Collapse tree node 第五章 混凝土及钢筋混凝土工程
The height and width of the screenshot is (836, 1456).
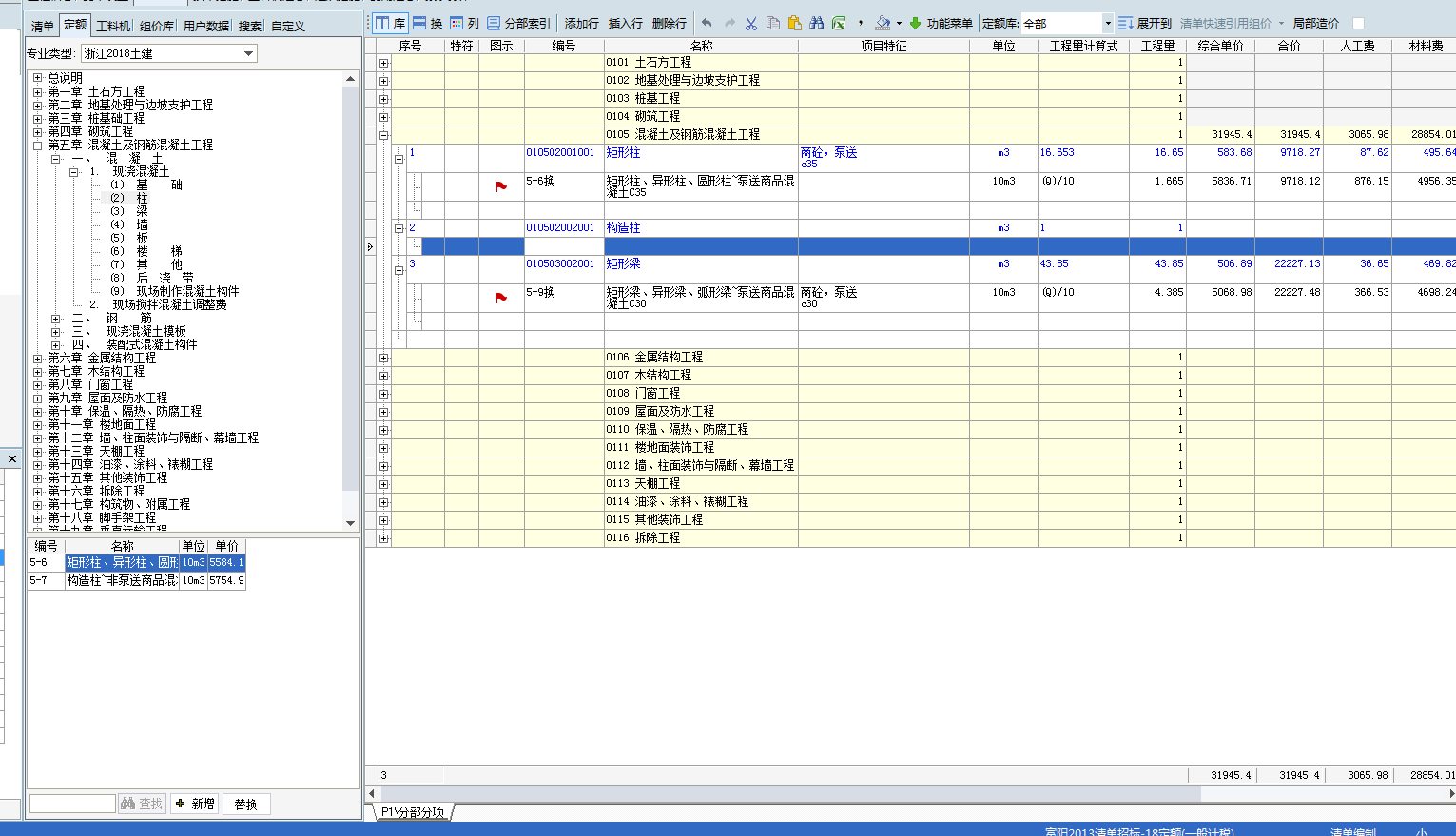[x=38, y=145]
